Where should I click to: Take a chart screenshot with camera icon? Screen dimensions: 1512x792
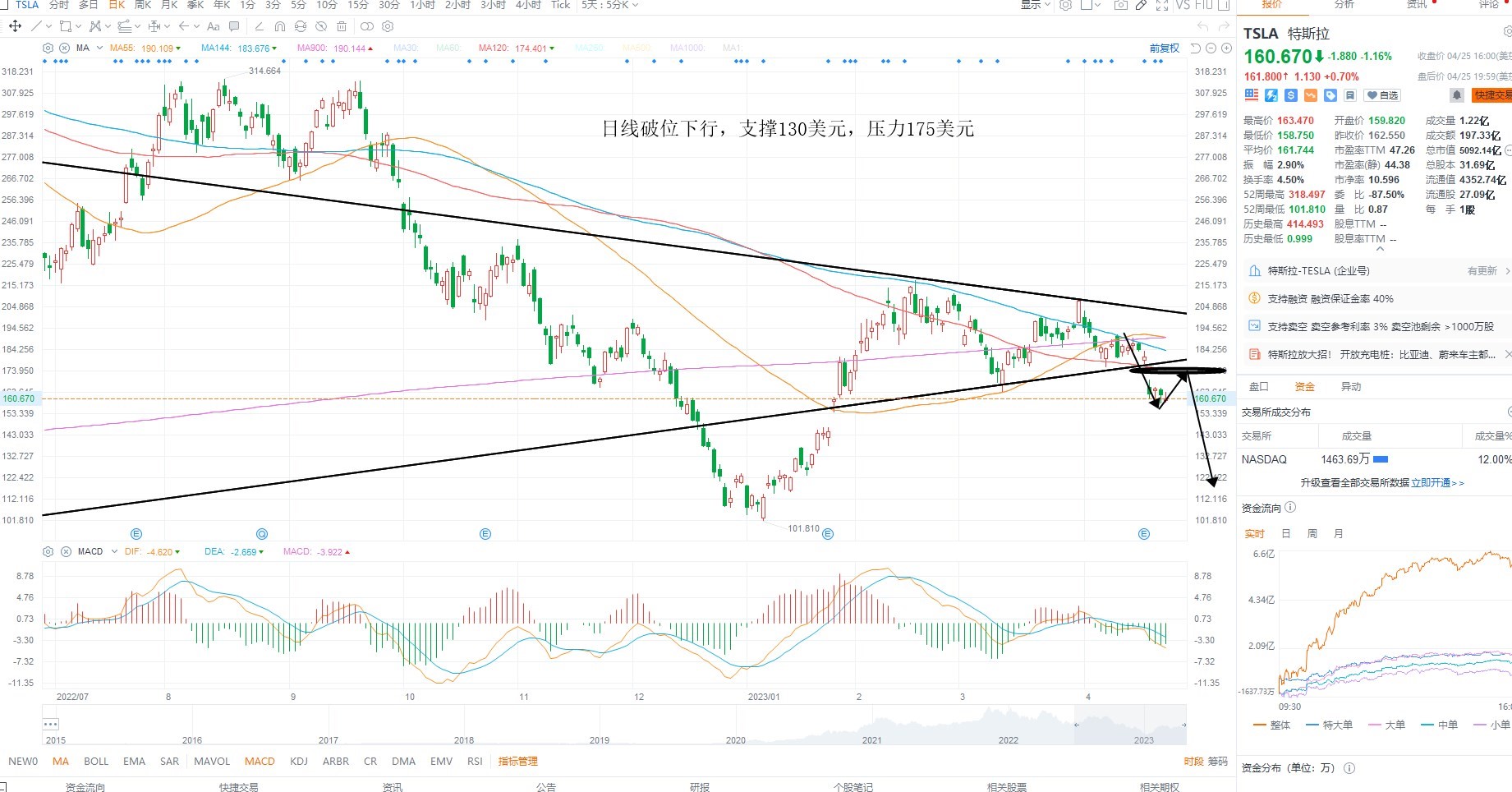coord(1120,5)
